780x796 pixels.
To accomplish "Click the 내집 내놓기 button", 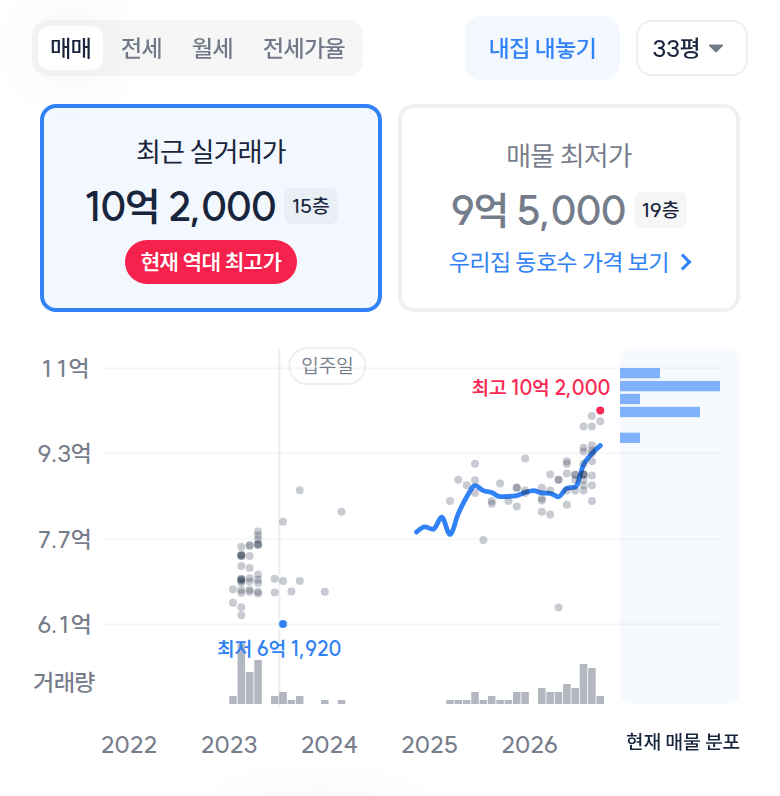I will coord(542,48).
